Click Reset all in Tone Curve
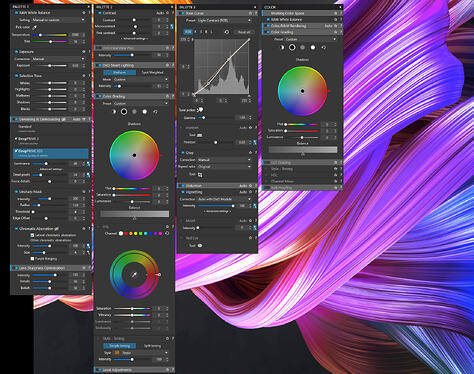This screenshot has width=474, height=374. pos(244,32)
